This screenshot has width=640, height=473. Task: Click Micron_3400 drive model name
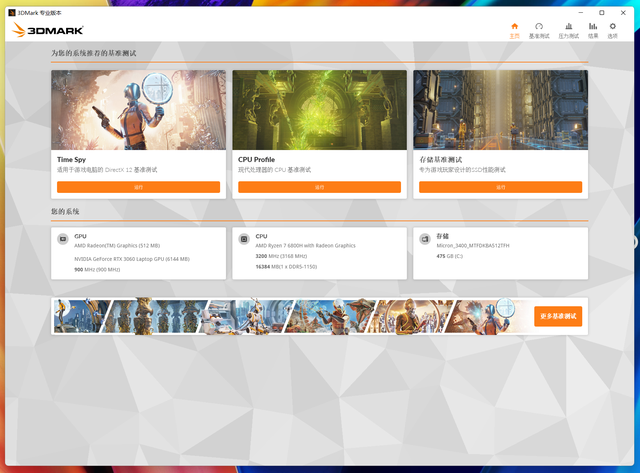point(473,246)
